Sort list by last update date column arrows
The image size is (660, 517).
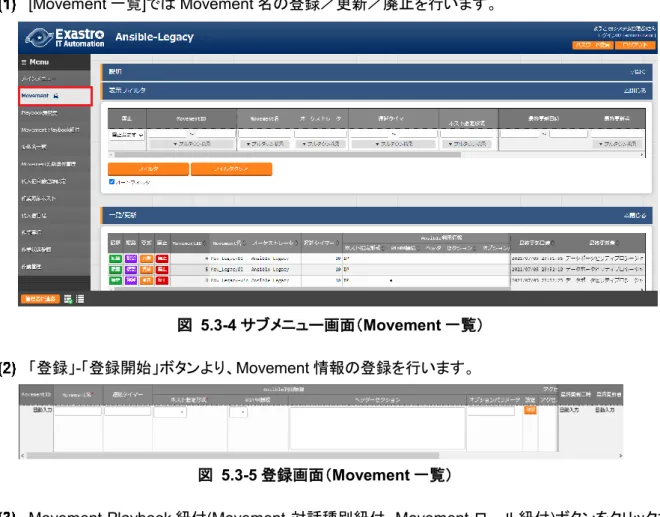click(x=553, y=243)
